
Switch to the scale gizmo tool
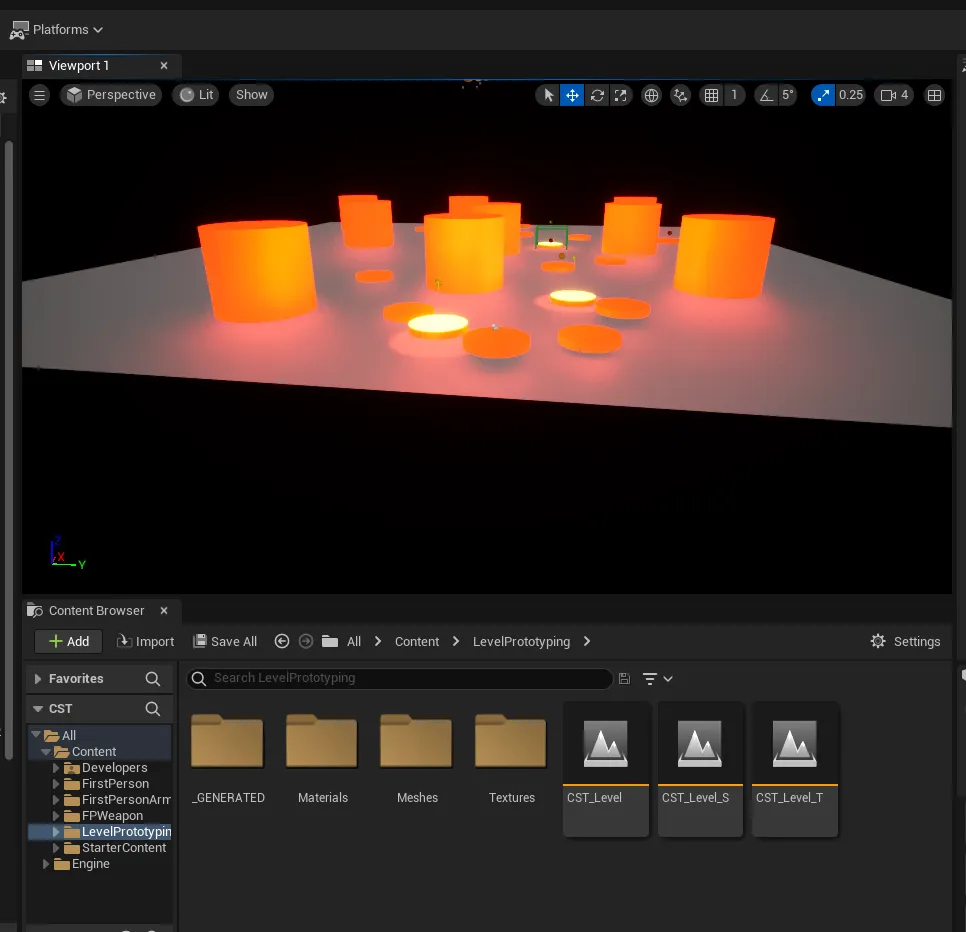point(621,95)
